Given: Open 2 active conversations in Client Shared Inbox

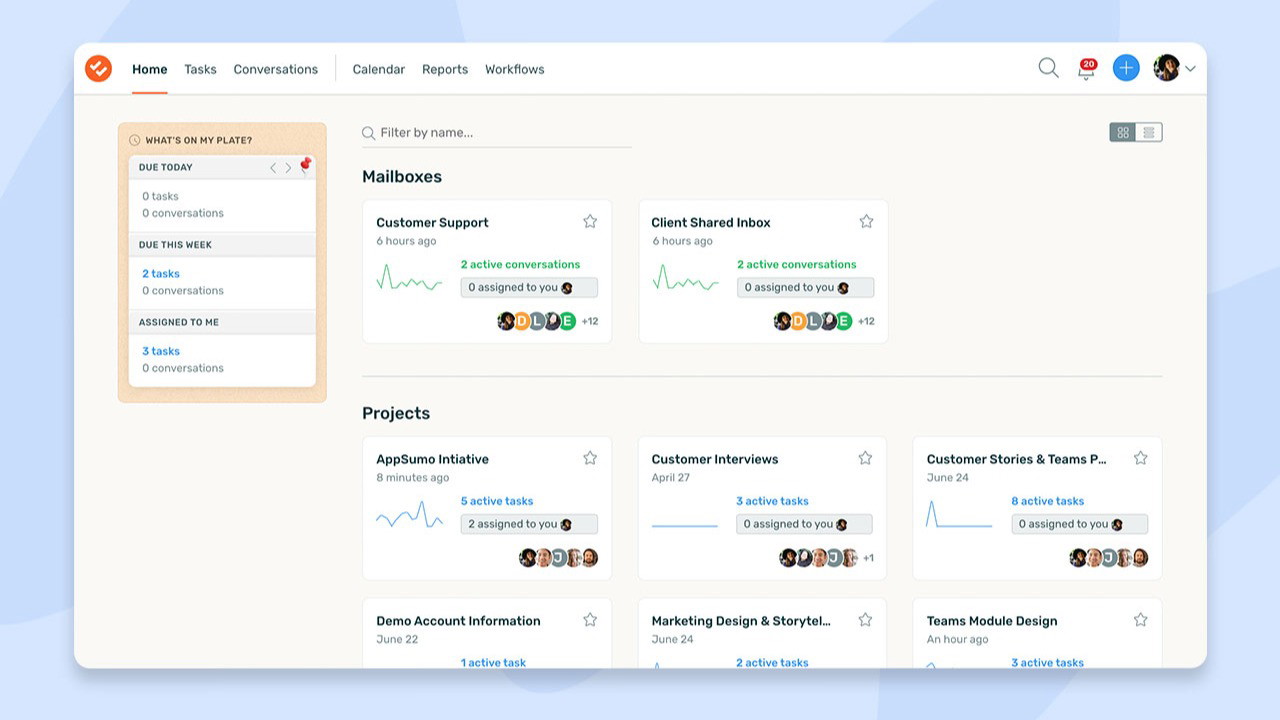Looking at the screenshot, I should [x=797, y=264].
